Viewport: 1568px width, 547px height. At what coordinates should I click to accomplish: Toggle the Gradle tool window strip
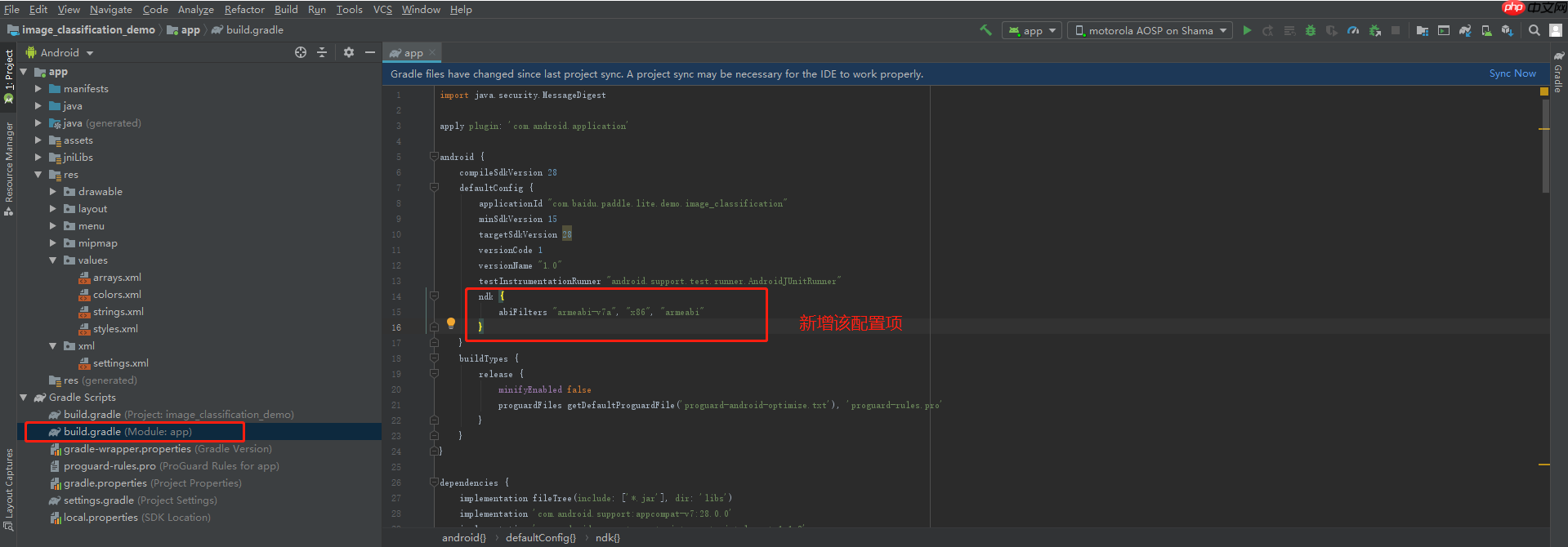tap(1558, 73)
